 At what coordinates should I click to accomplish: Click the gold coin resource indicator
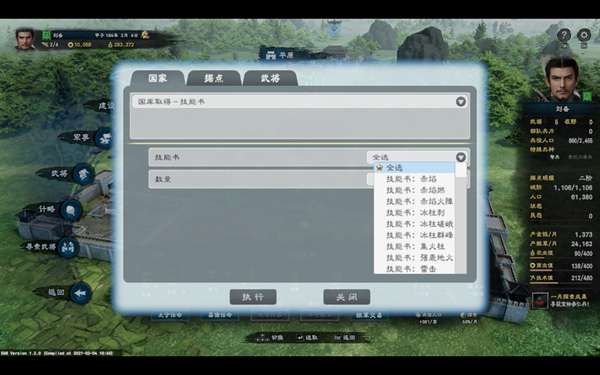[x=80, y=45]
